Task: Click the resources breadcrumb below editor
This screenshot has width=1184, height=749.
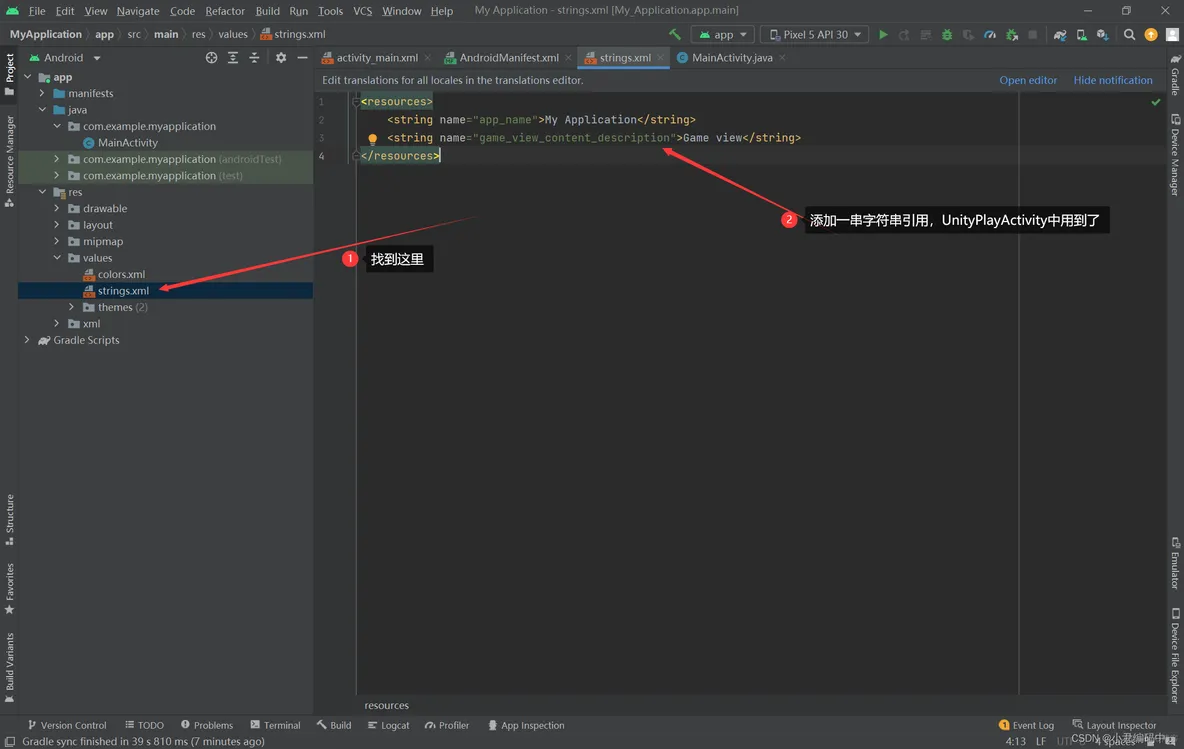Action: tap(387, 706)
